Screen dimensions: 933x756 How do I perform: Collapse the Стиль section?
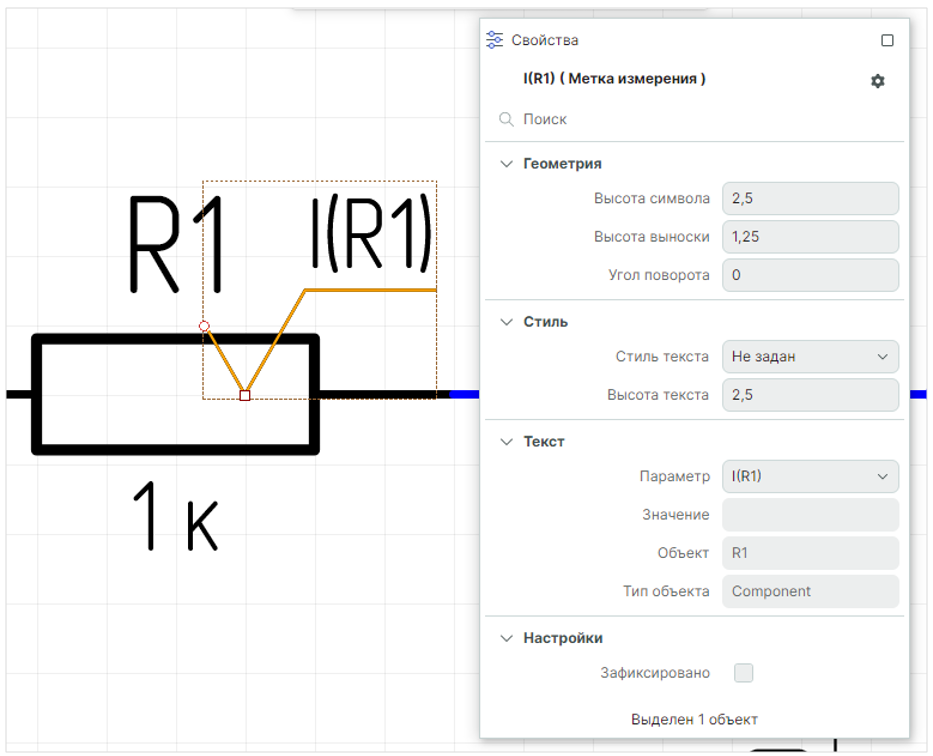click(x=503, y=322)
